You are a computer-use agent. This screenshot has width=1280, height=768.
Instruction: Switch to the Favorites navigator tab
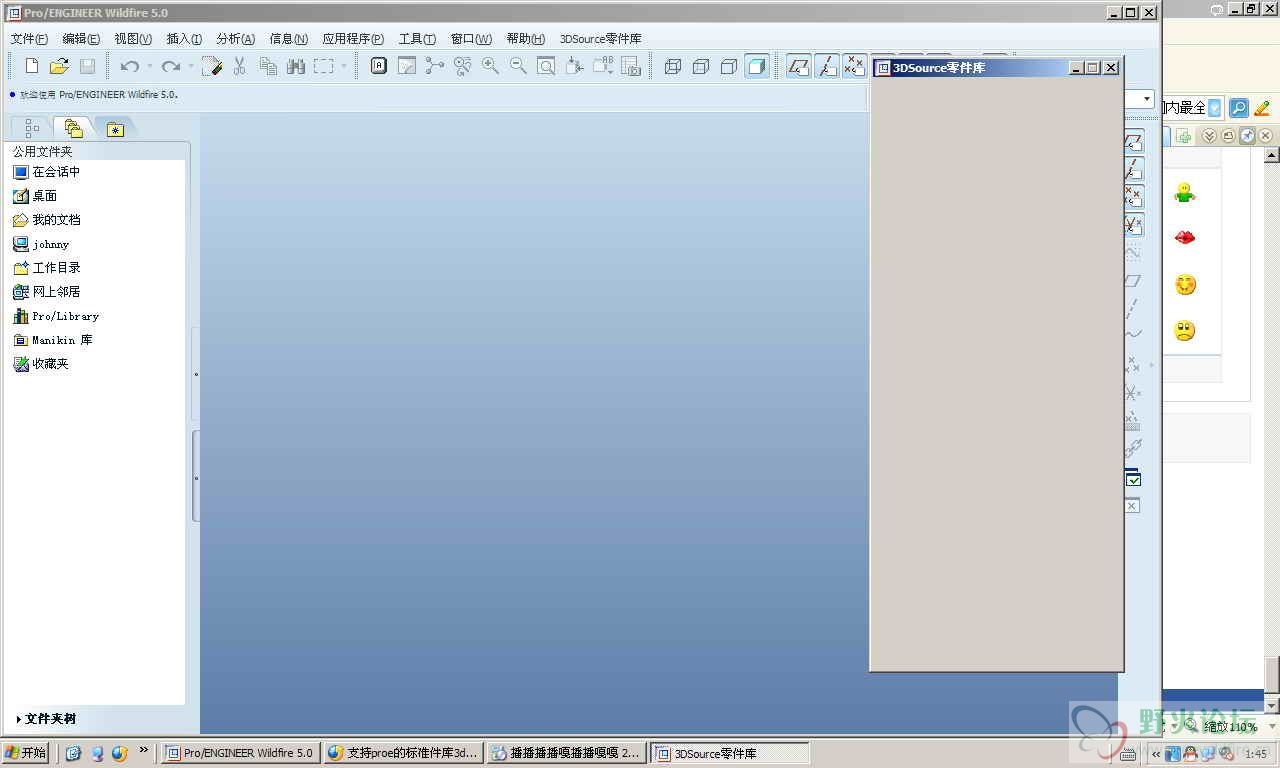pyautogui.click(x=115, y=128)
